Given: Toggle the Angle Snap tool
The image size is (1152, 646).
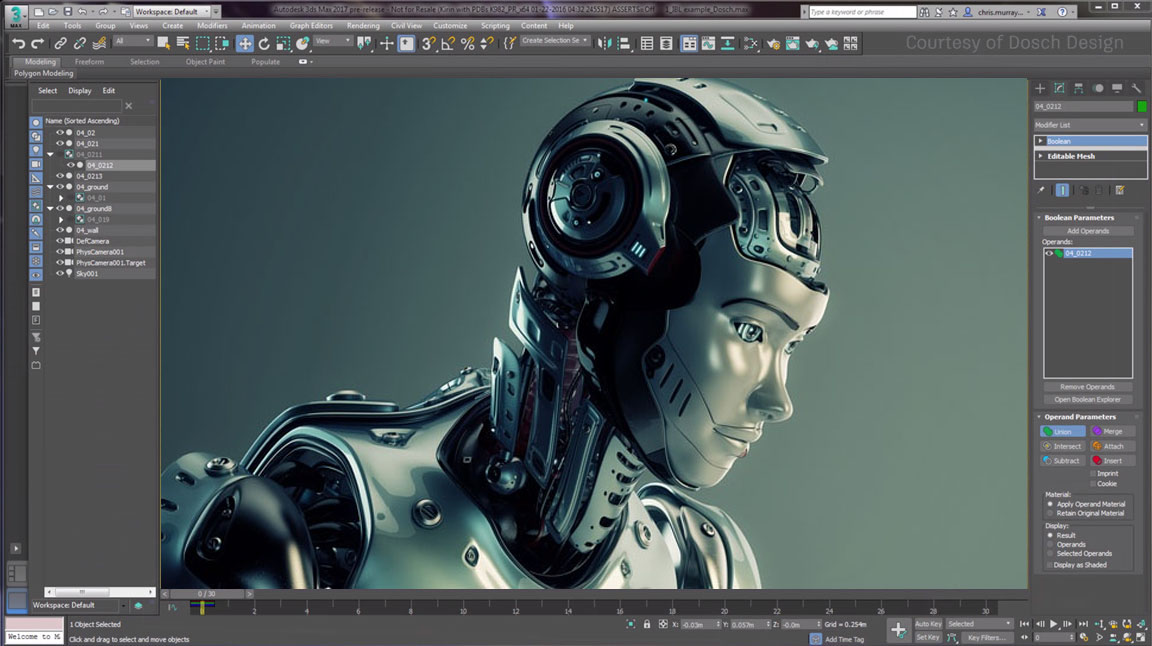Looking at the screenshot, I should [x=448, y=43].
